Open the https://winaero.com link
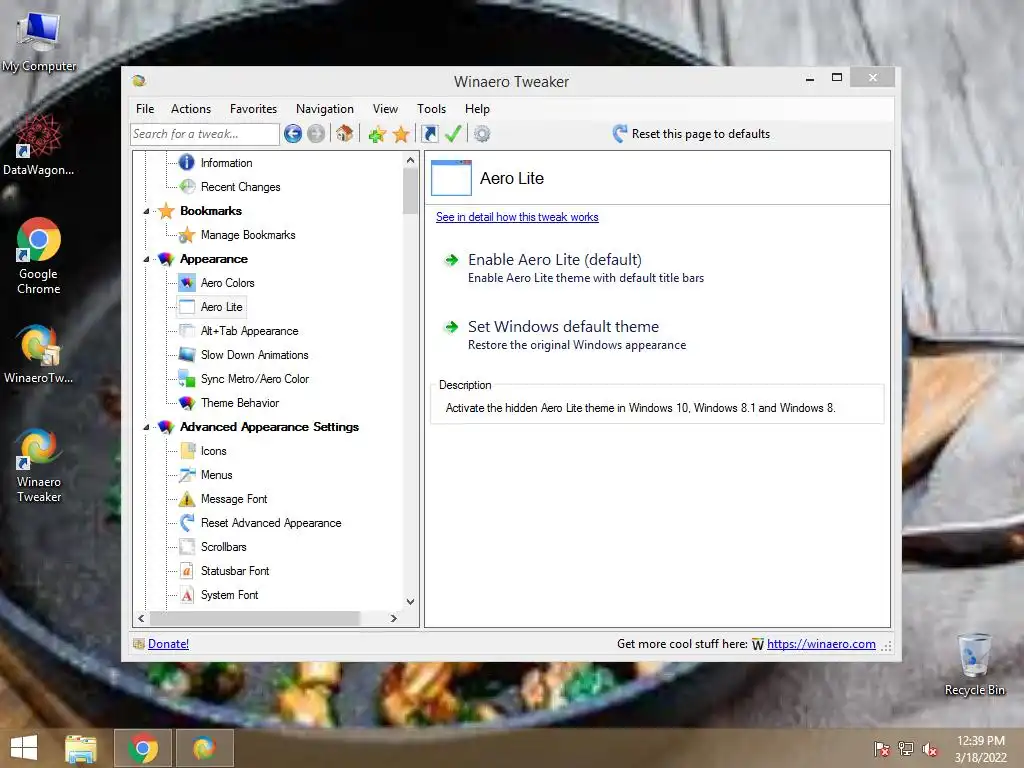Screen dimensions: 1024x768 [821, 644]
